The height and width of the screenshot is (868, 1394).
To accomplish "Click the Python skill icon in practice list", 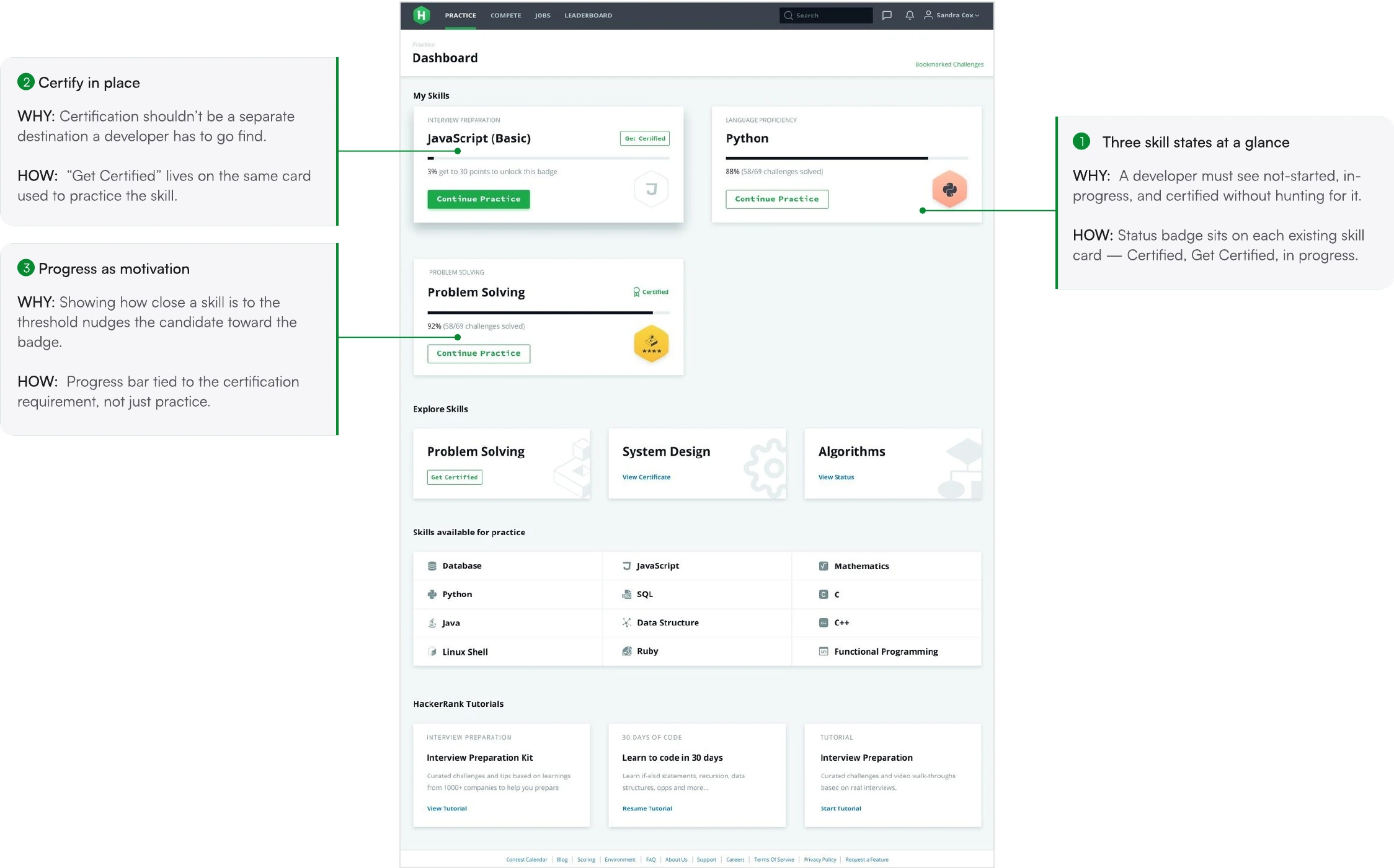I will click(432, 594).
